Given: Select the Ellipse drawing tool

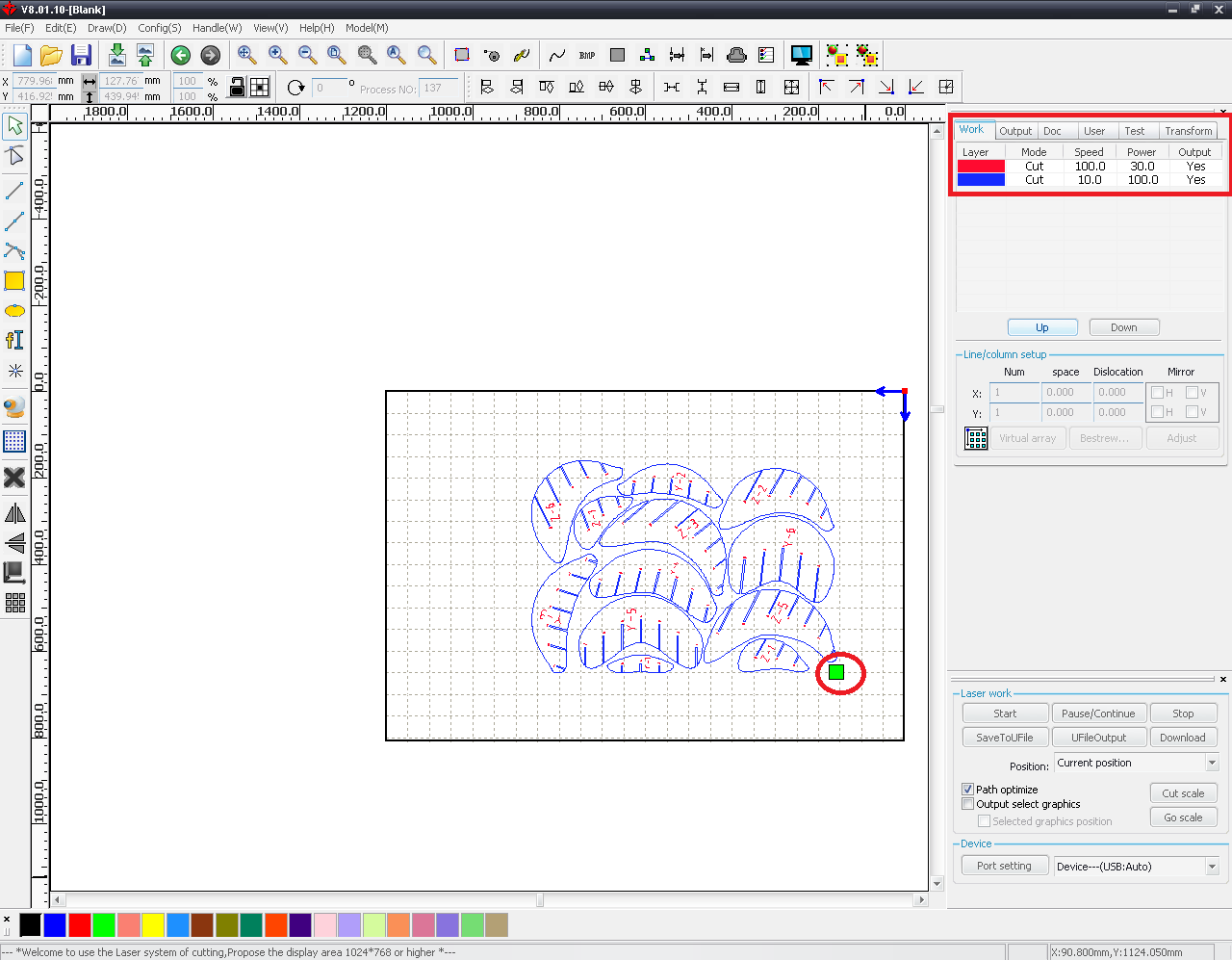Looking at the screenshot, I should [x=14, y=310].
